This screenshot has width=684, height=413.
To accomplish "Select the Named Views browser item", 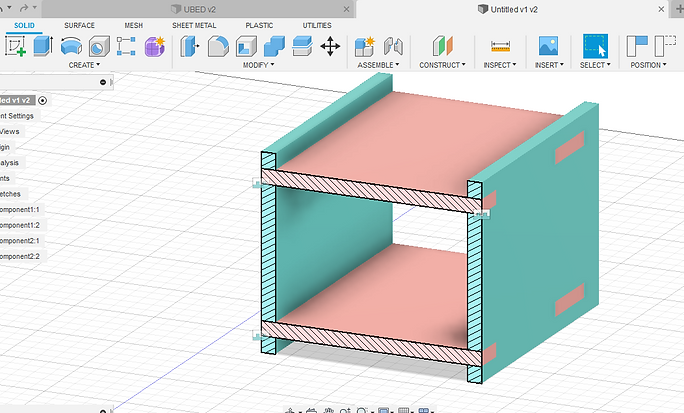I will tap(10, 132).
